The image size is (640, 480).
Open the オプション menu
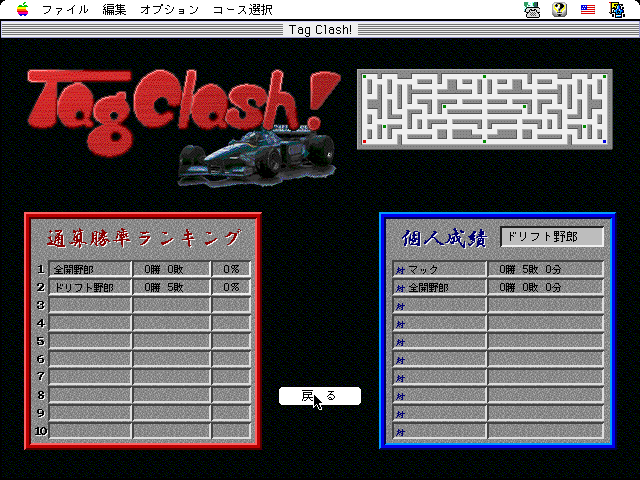coord(169,9)
